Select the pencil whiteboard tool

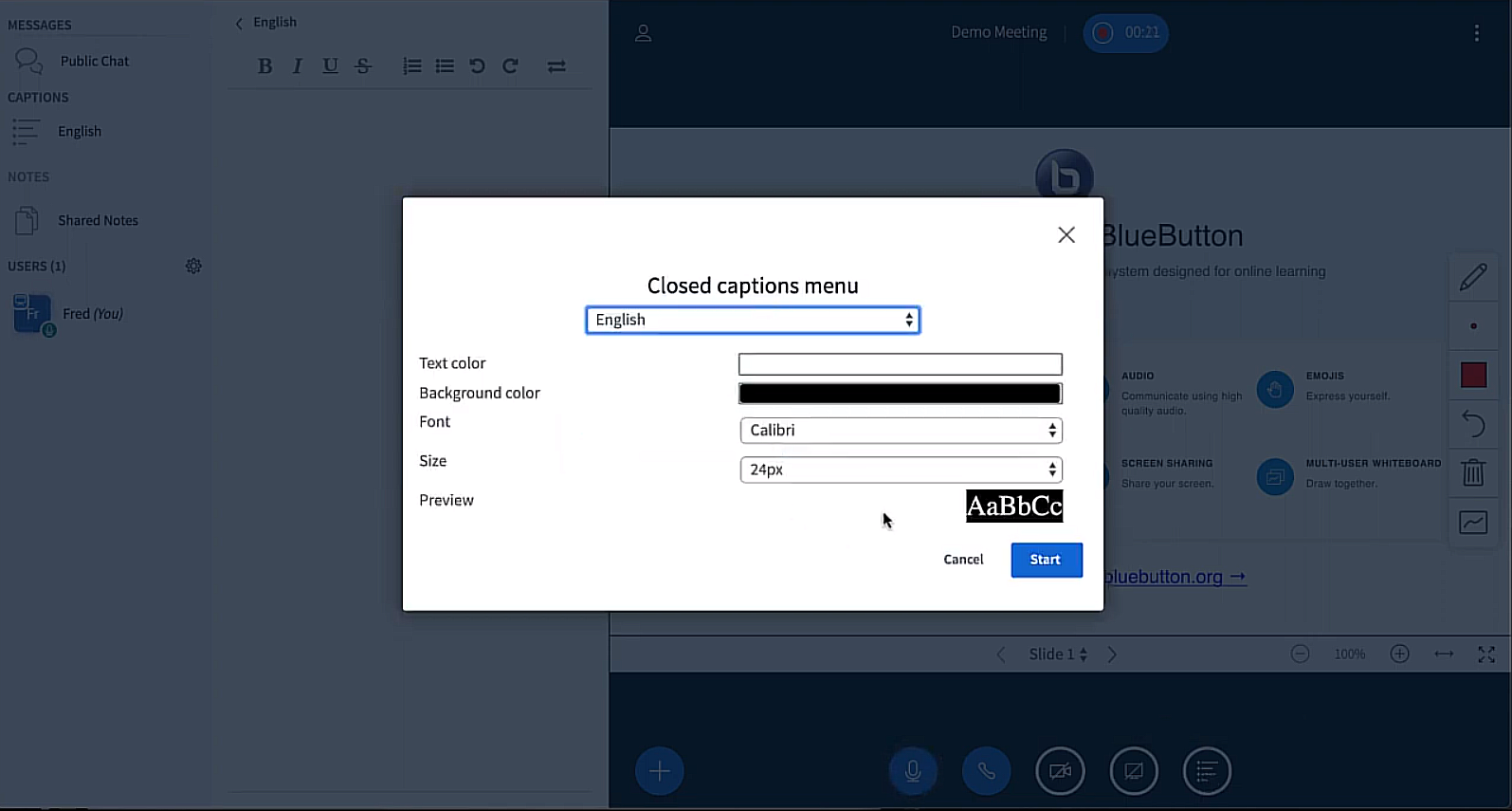tap(1473, 277)
